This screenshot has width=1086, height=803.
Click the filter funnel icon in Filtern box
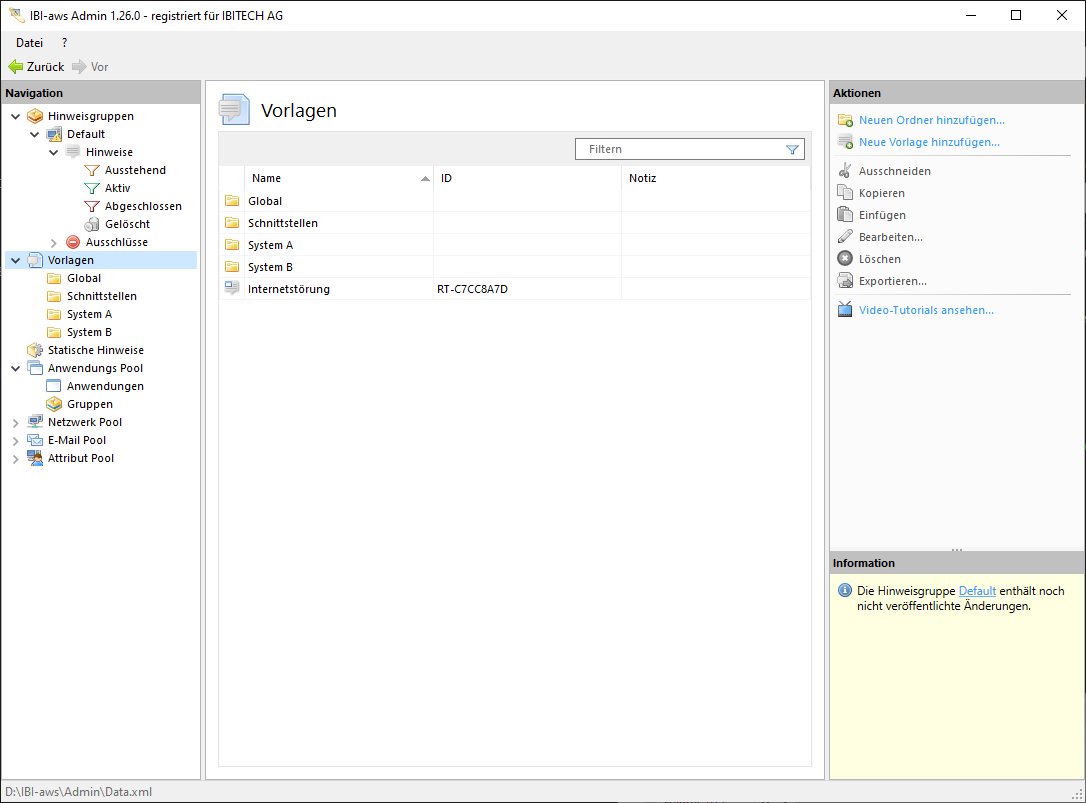792,150
